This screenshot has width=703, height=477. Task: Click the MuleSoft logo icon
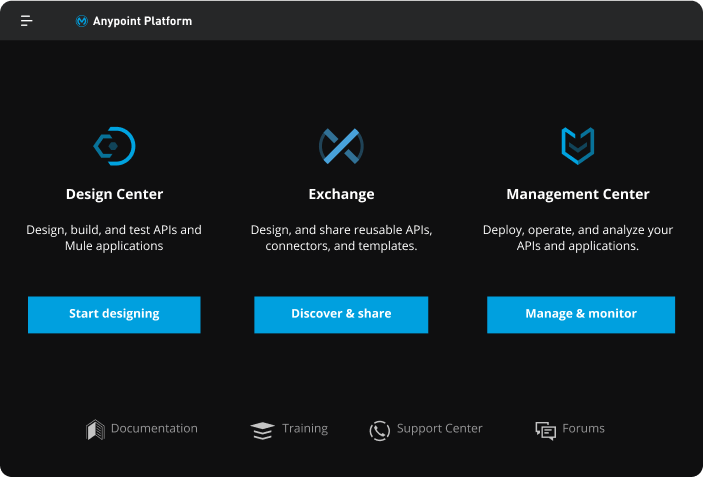click(82, 21)
